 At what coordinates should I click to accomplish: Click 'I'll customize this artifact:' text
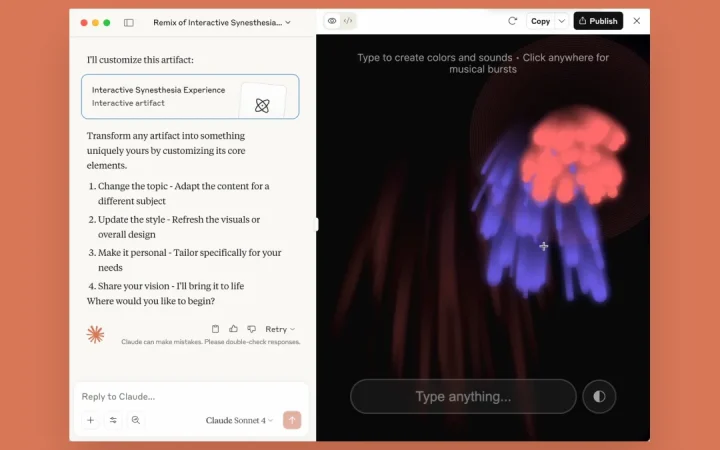140,60
